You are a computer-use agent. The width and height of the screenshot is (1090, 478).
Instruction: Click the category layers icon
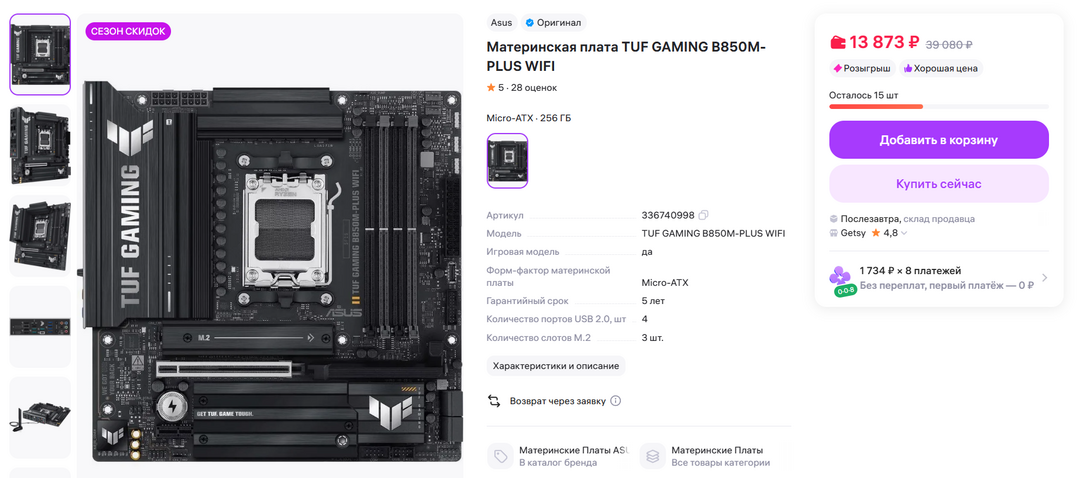coord(653,456)
